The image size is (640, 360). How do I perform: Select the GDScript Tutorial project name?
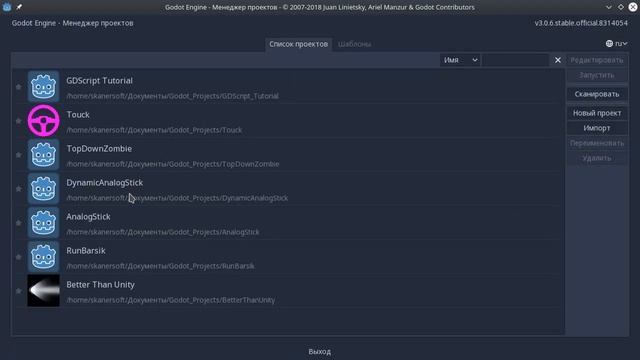click(x=100, y=81)
